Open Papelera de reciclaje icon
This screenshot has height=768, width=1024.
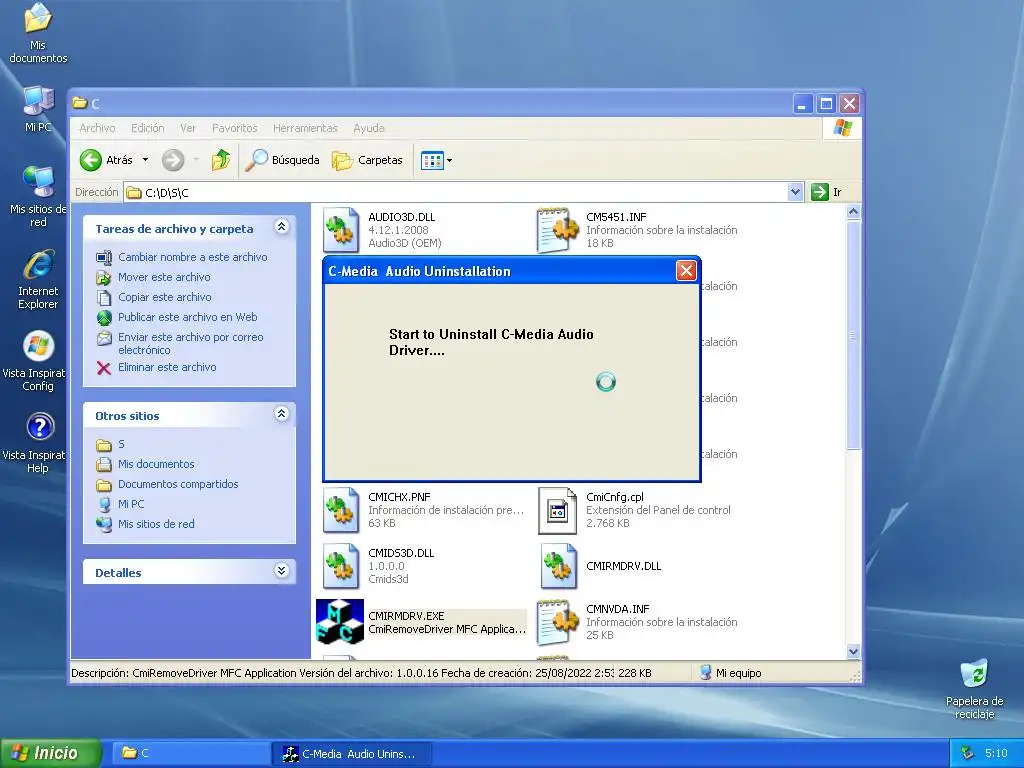click(974, 689)
